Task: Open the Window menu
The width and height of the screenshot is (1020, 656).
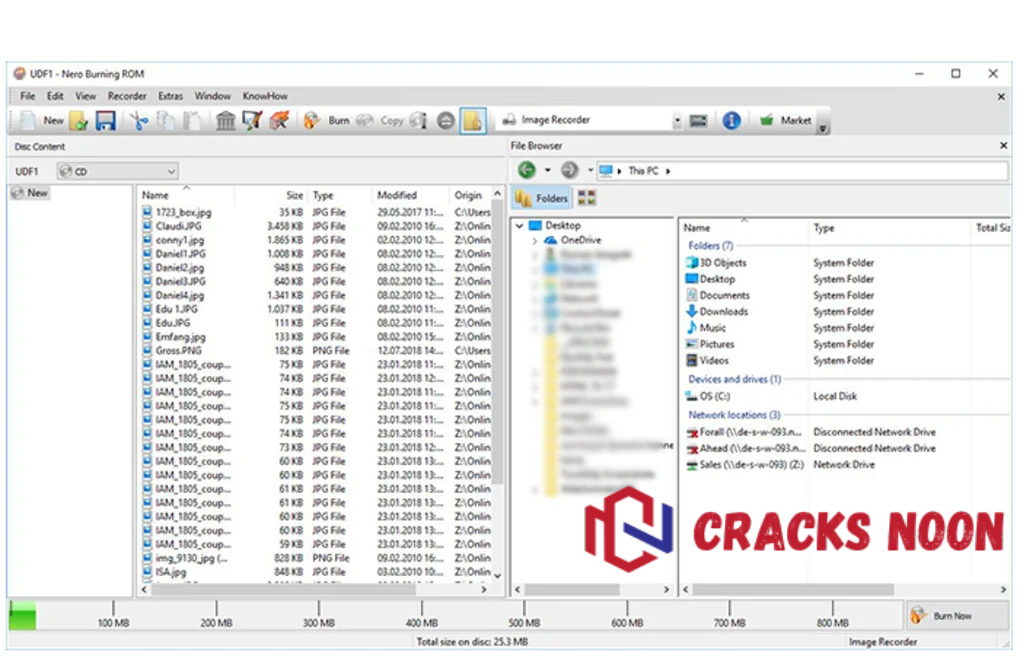Action: [x=213, y=96]
